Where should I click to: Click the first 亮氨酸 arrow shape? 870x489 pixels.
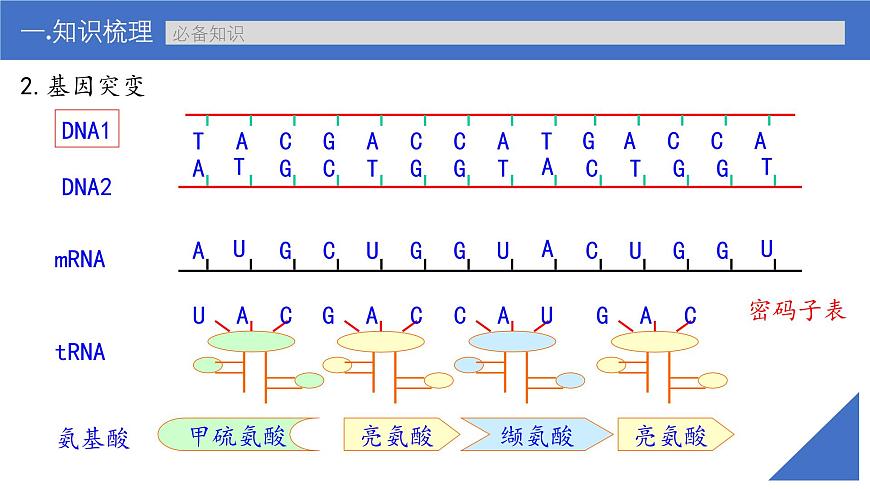coord(401,435)
